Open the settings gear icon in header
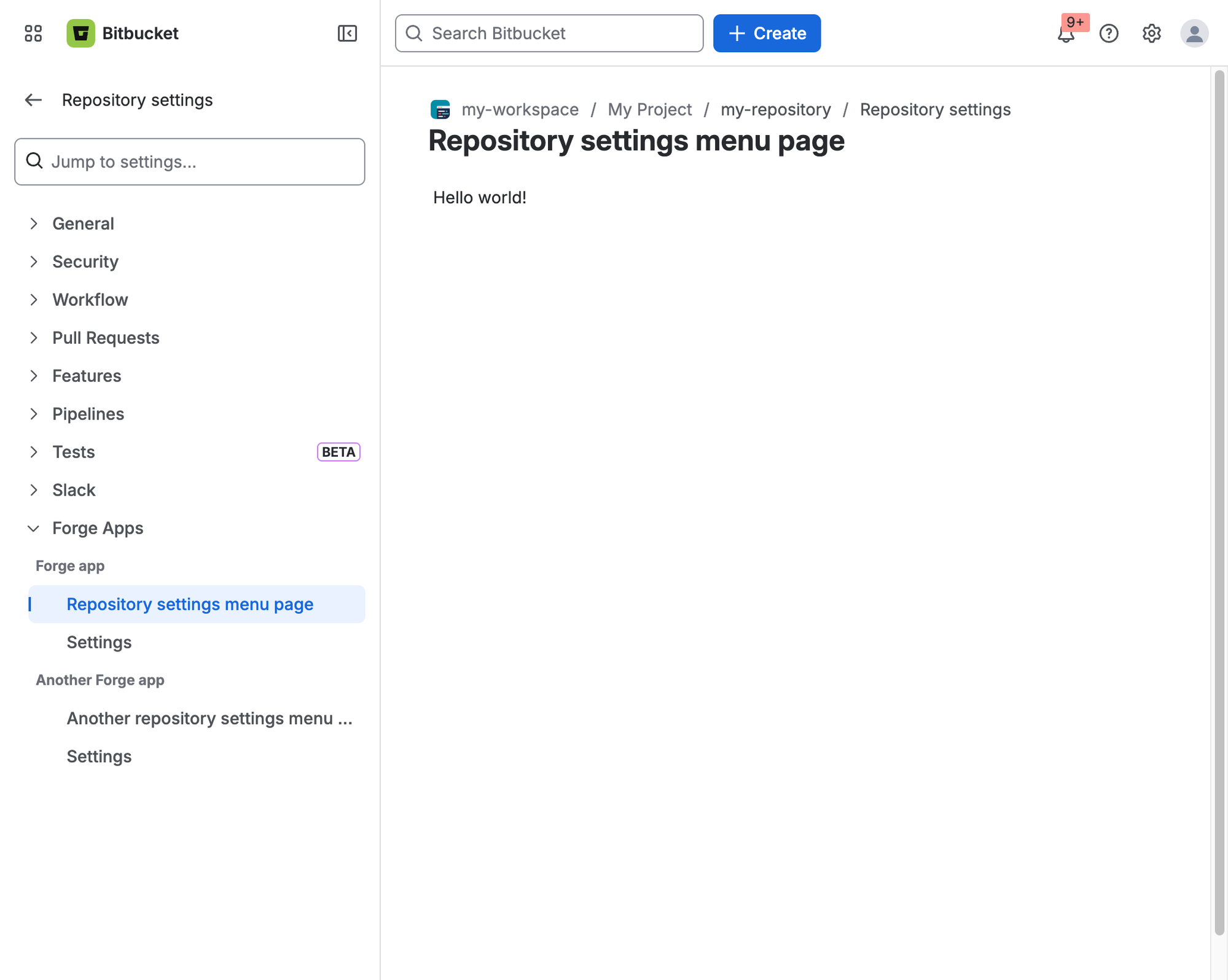Screen dimensions: 1228x980 coord(1151,33)
